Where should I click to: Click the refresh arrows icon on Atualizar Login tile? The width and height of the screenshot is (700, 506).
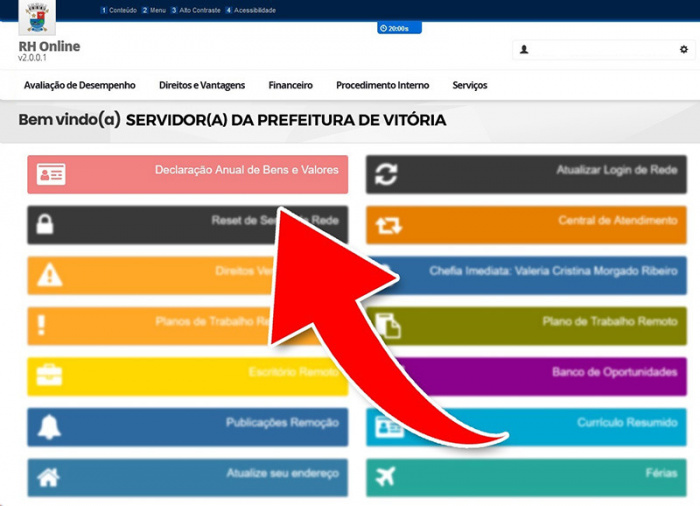(x=386, y=174)
